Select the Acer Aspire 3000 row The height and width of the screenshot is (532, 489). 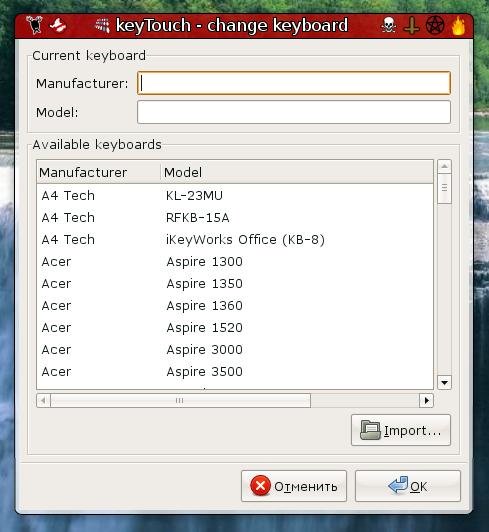coord(235,350)
